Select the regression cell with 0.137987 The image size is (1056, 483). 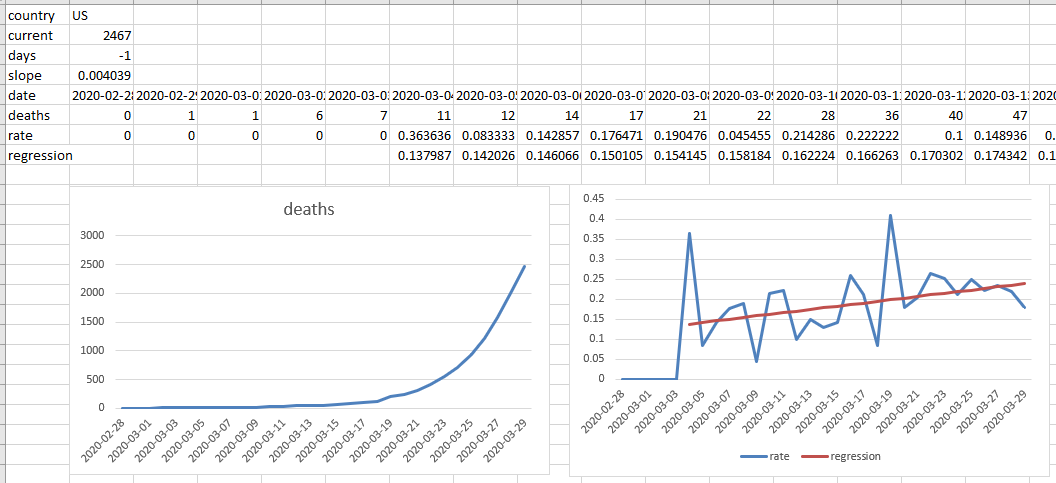click(421, 156)
